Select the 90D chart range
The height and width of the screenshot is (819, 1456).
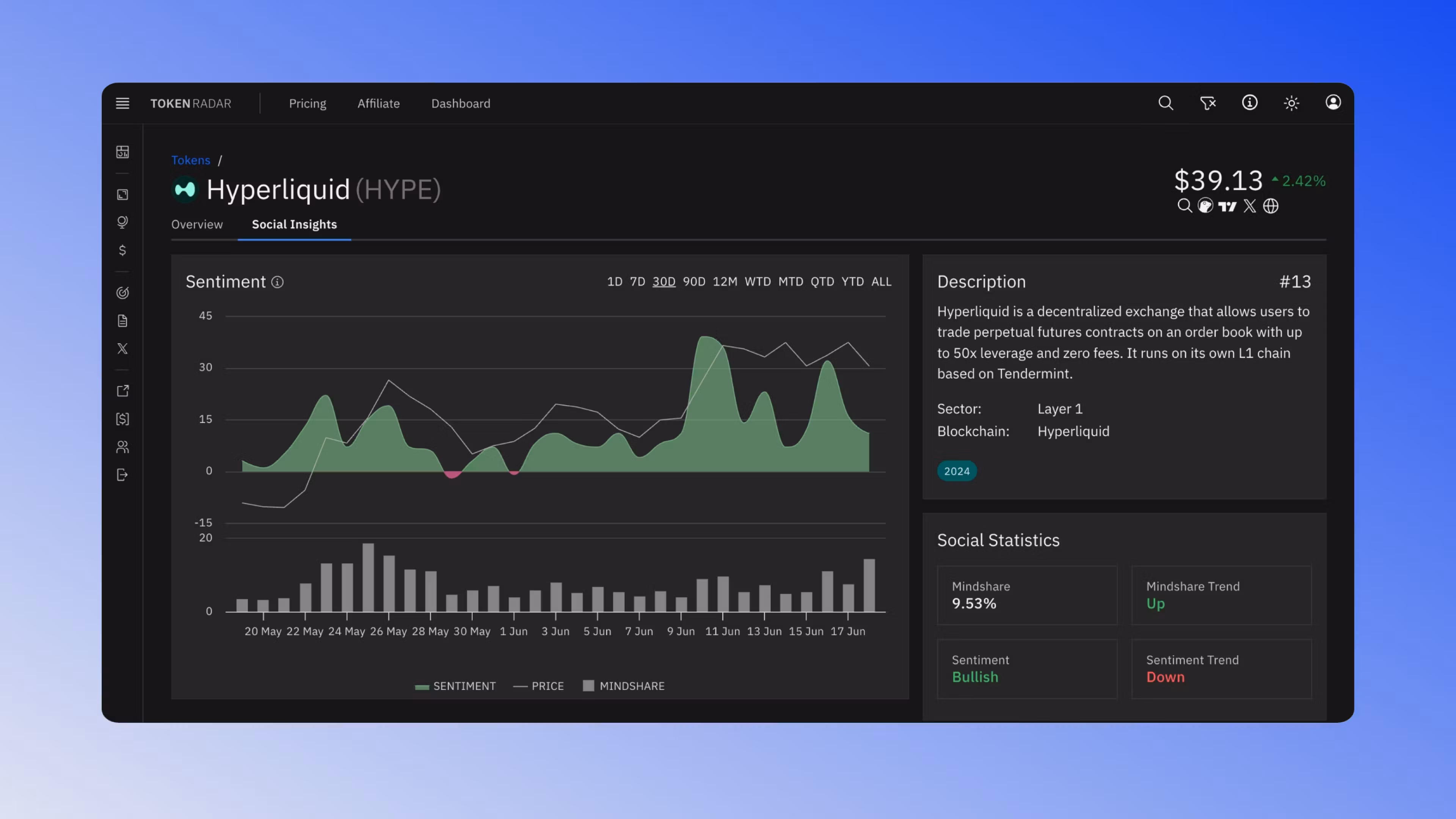[x=693, y=281]
